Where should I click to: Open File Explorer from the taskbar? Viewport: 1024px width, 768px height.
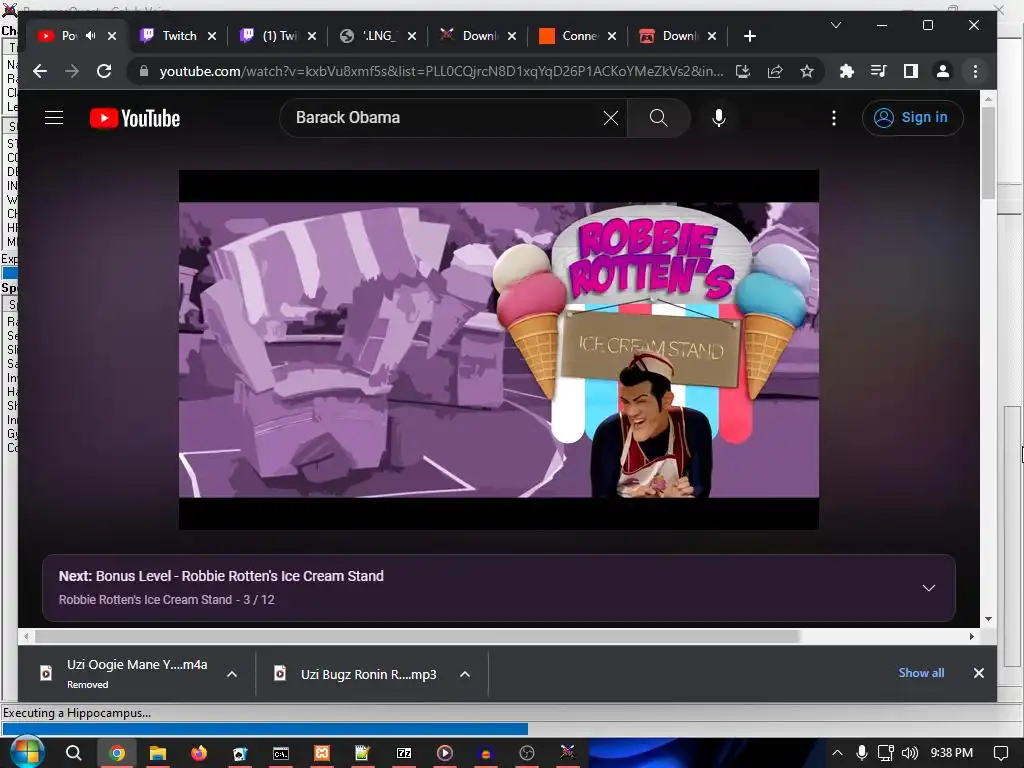[x=157, y=753]
